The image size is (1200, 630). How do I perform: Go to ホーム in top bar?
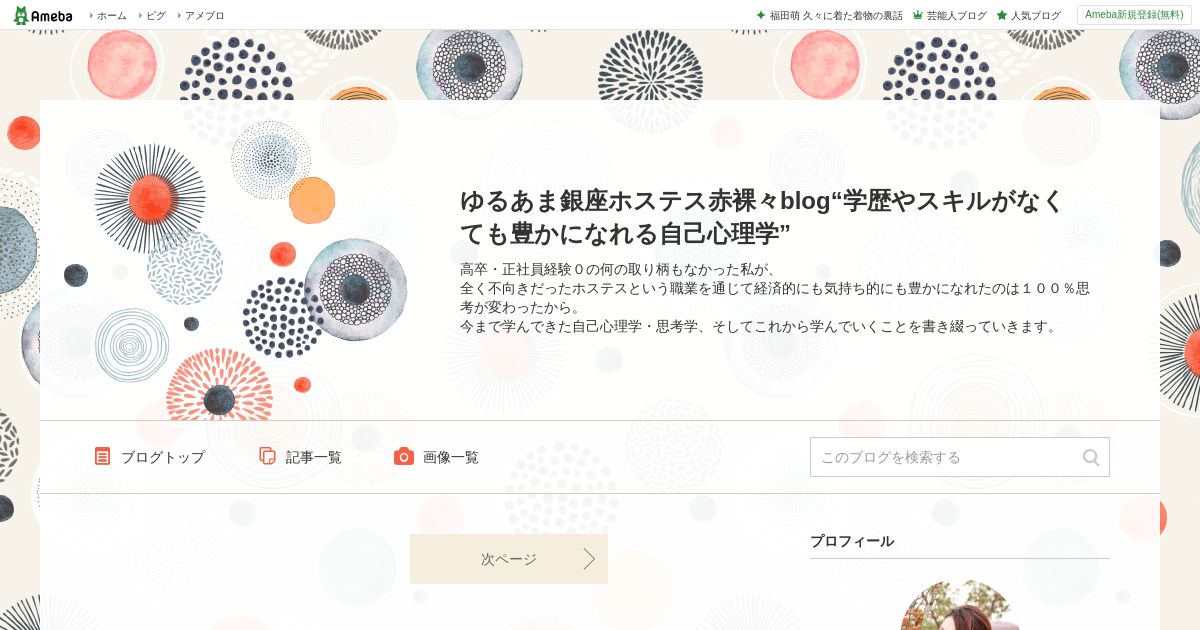point(112,15)
